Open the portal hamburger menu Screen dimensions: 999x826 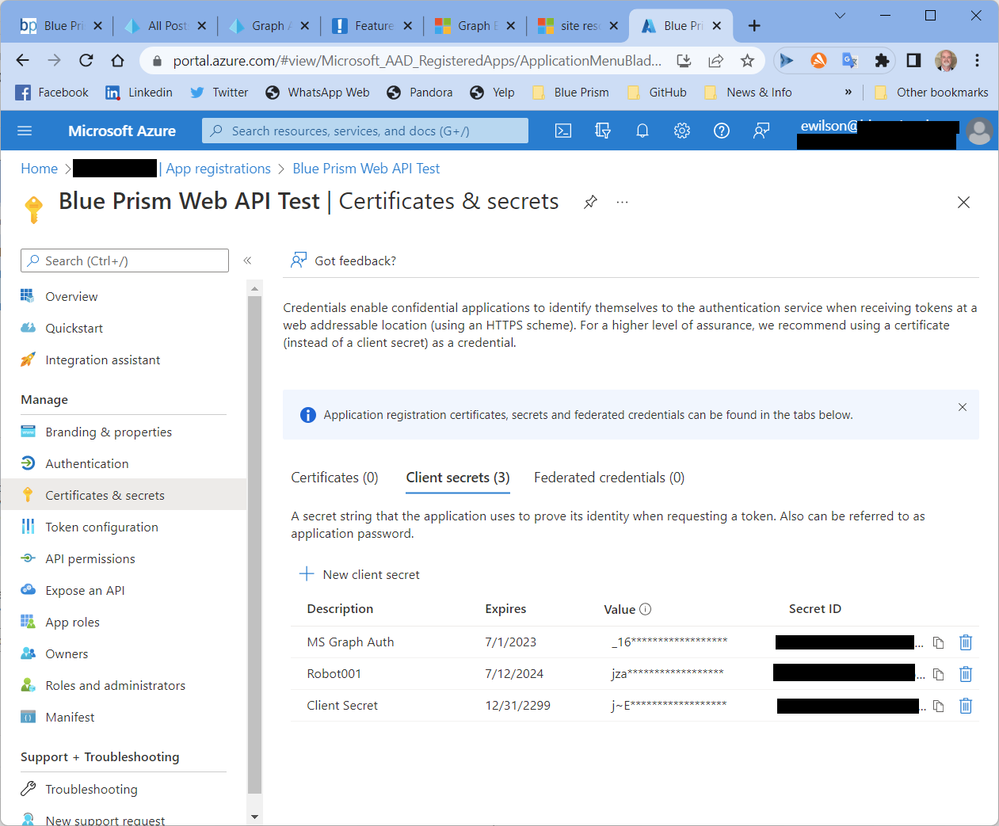[x=25, y=131]
